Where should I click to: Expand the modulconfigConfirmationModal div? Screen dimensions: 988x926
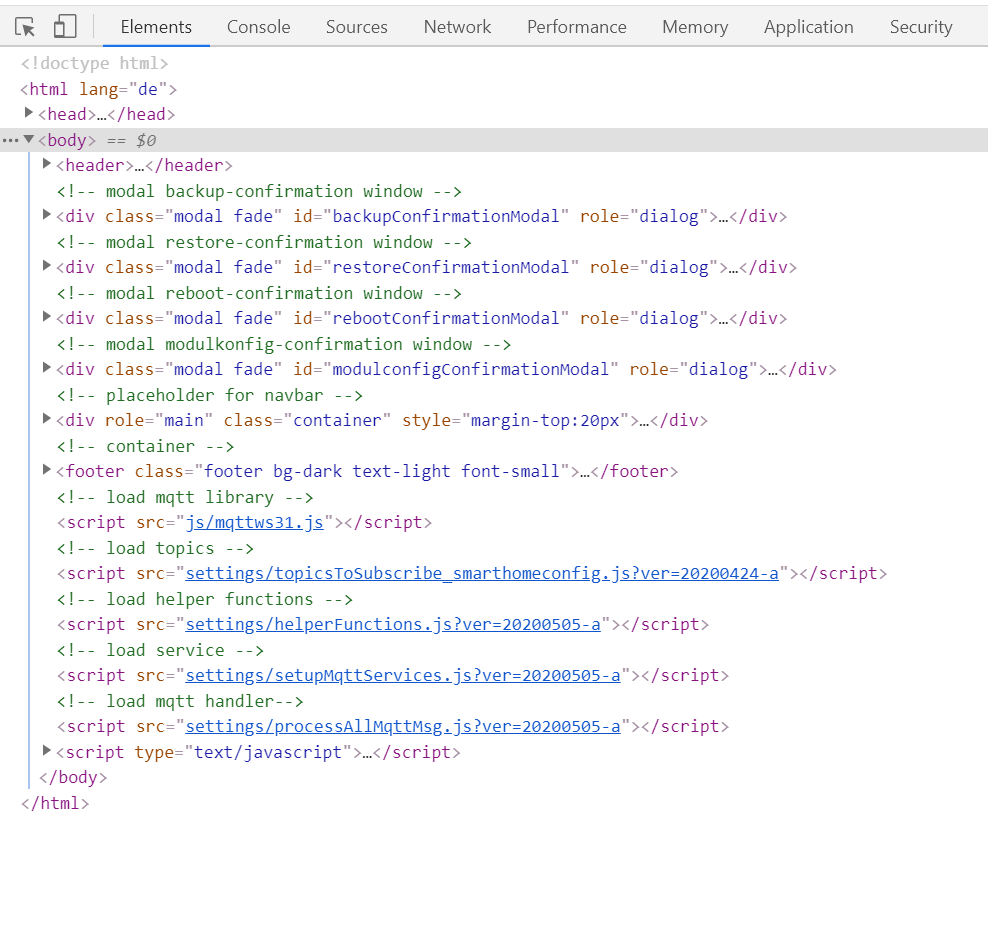click(x=46, y=369)
